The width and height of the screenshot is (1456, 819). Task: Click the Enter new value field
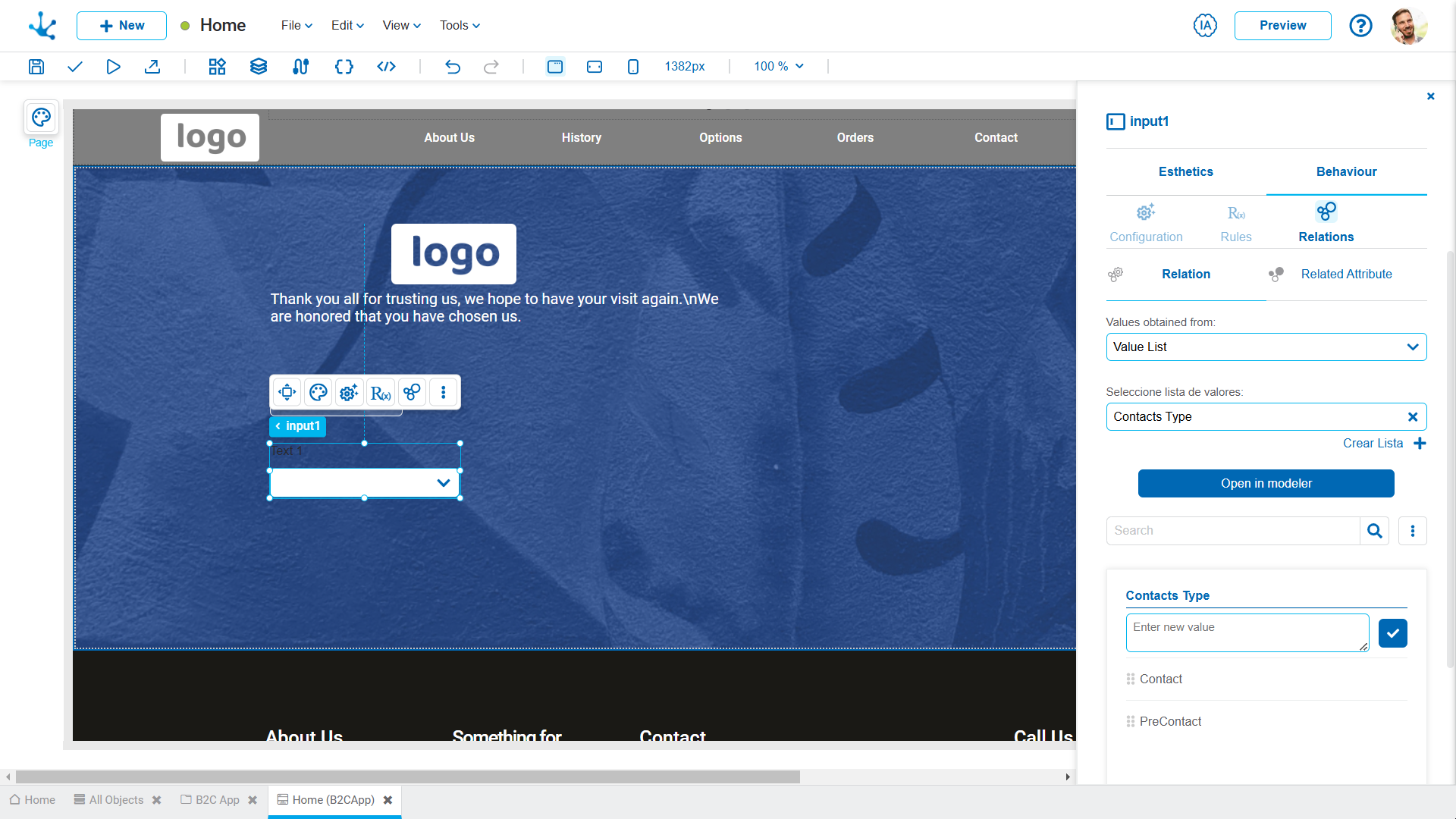pyautogui.click(x=1247, y=632)
